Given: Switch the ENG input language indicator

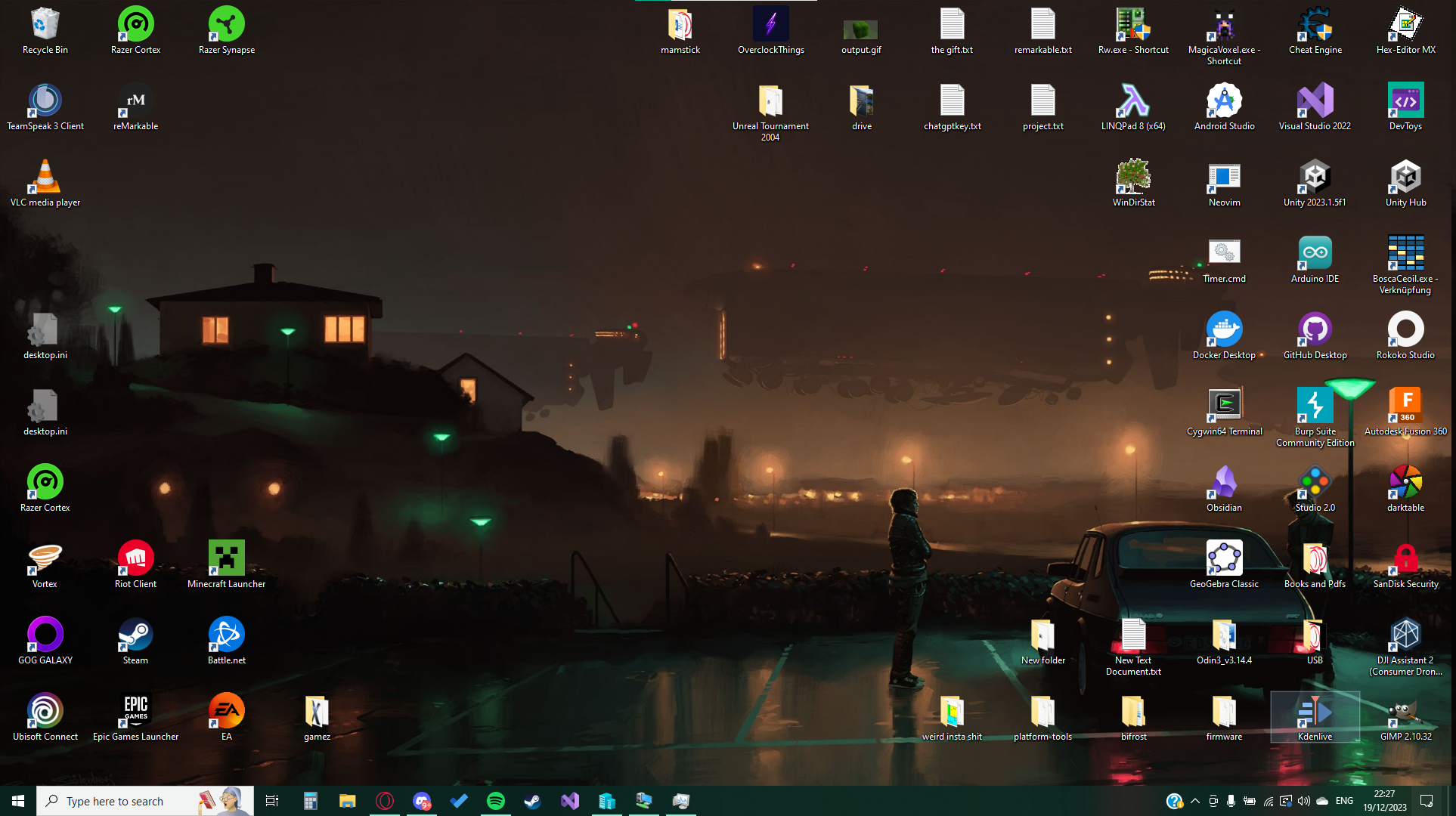Looking at the screenshot, I should point(1344,801).
